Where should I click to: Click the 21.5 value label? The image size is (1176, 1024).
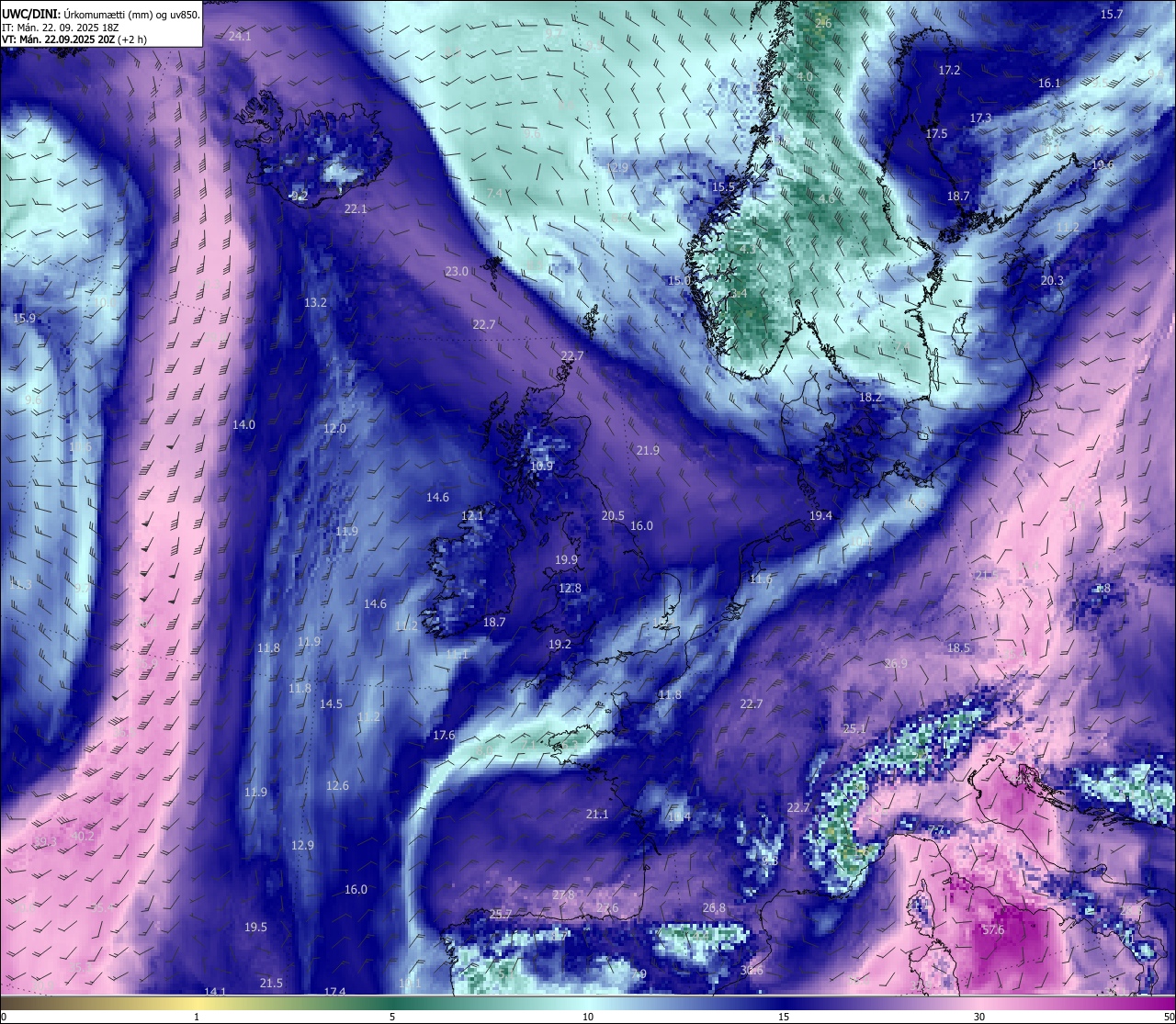tap(271, 984)
